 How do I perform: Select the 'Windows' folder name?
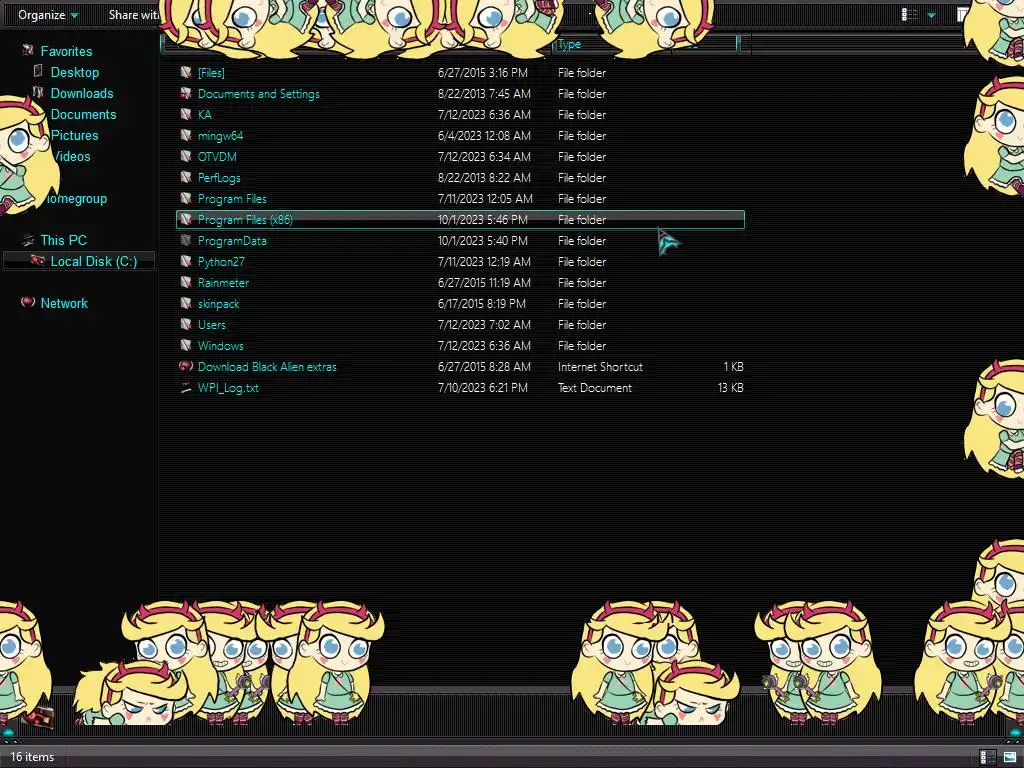220,345
